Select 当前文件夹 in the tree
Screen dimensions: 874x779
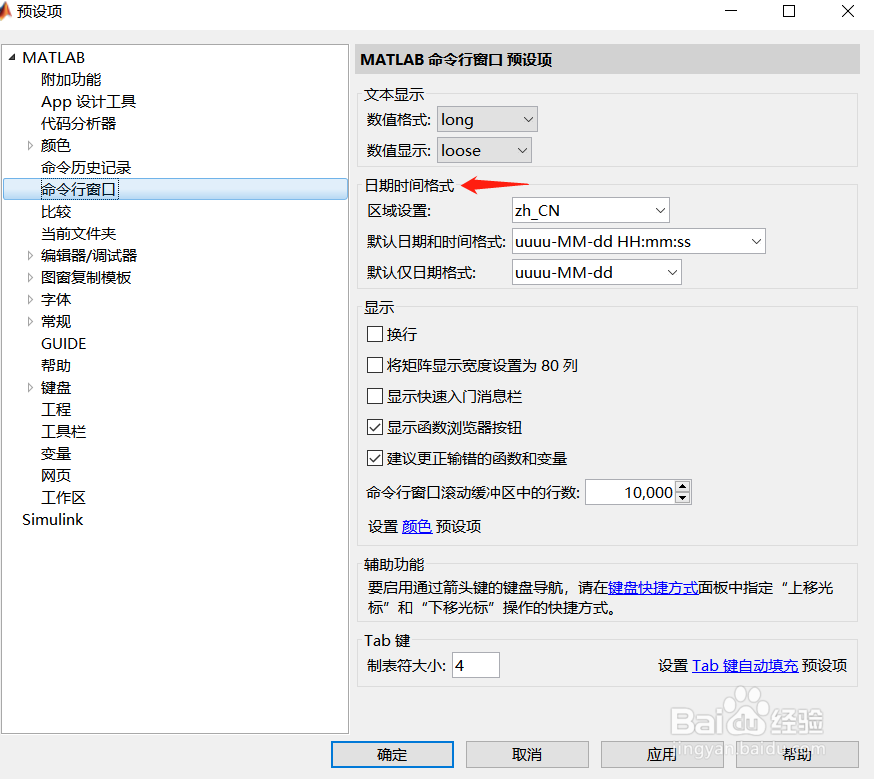click(x=79, y=233)
